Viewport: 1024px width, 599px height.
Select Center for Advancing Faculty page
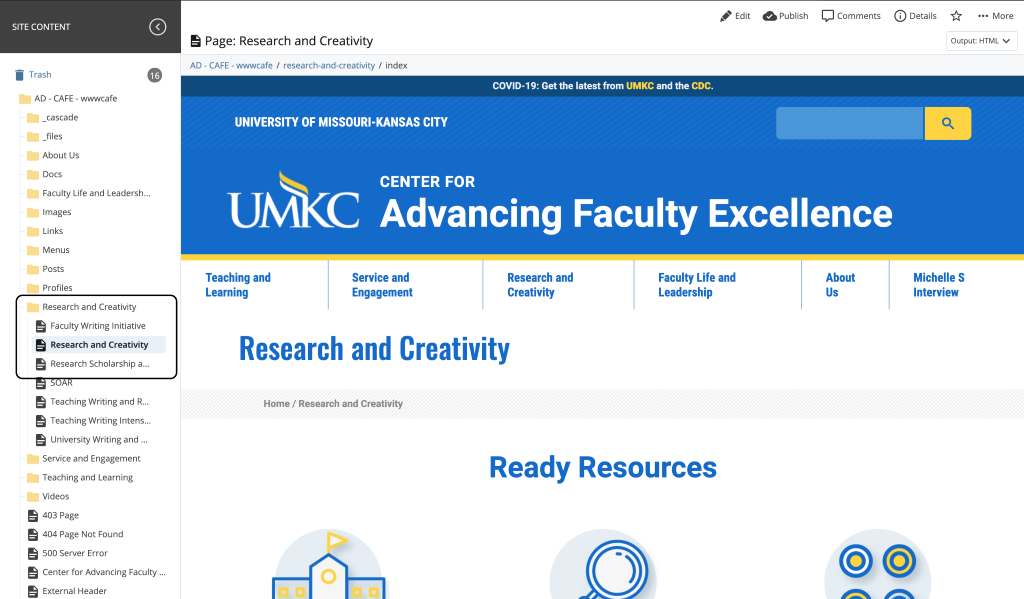click(97, 572)
